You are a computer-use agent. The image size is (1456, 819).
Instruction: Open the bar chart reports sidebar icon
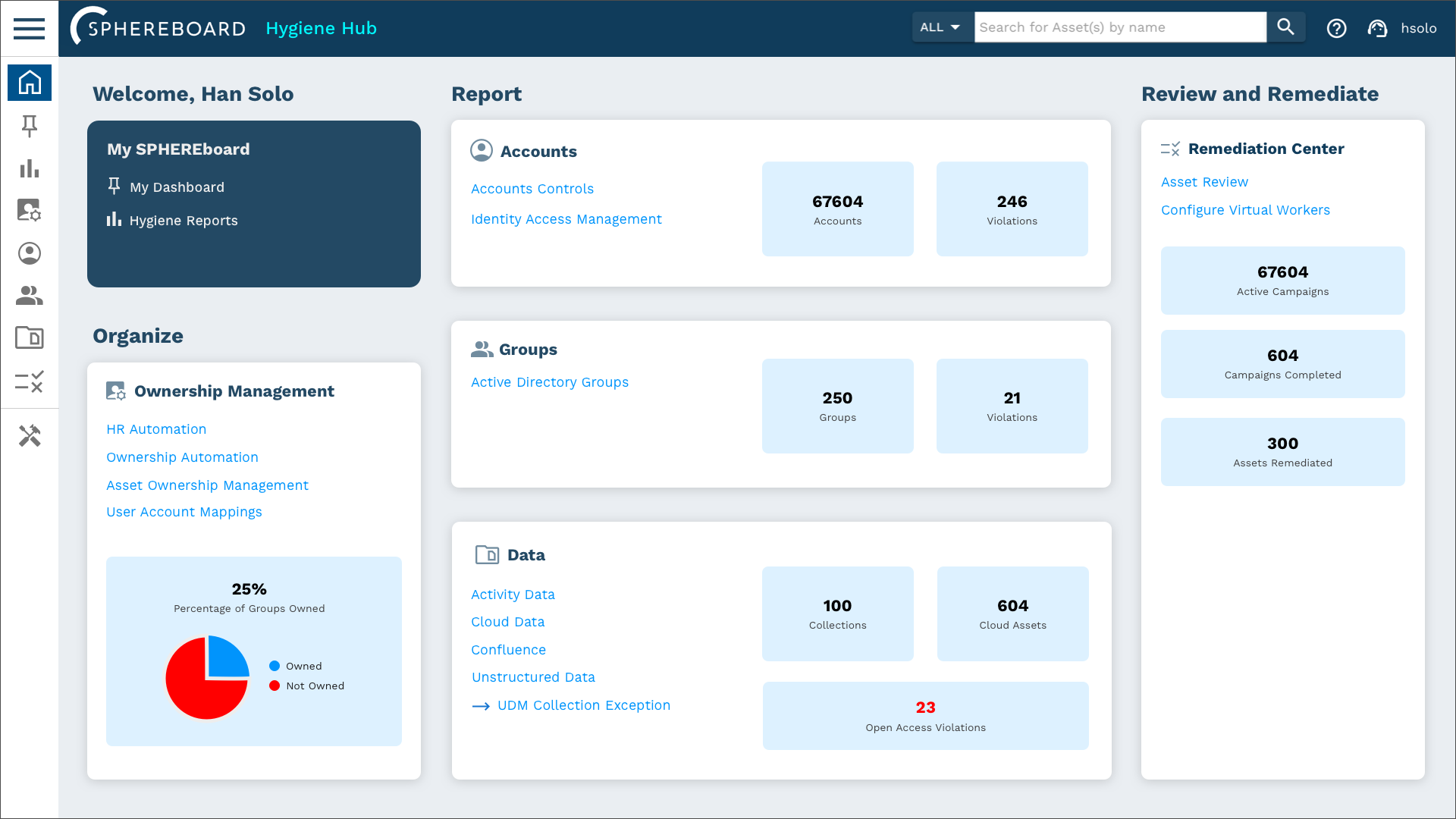tap(30, 168)
